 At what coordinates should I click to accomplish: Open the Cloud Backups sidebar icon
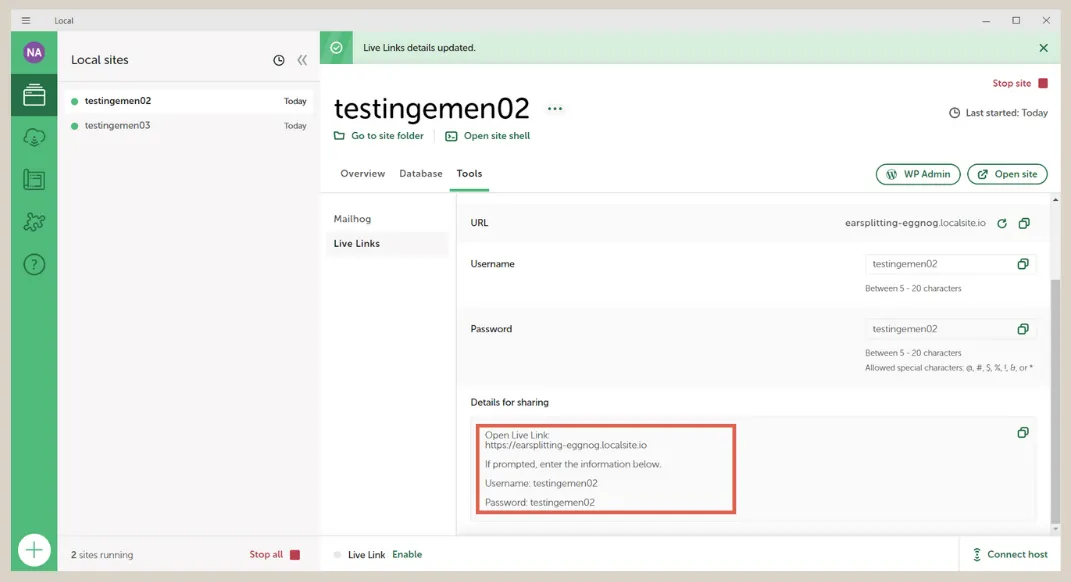[x=34, y=137]
